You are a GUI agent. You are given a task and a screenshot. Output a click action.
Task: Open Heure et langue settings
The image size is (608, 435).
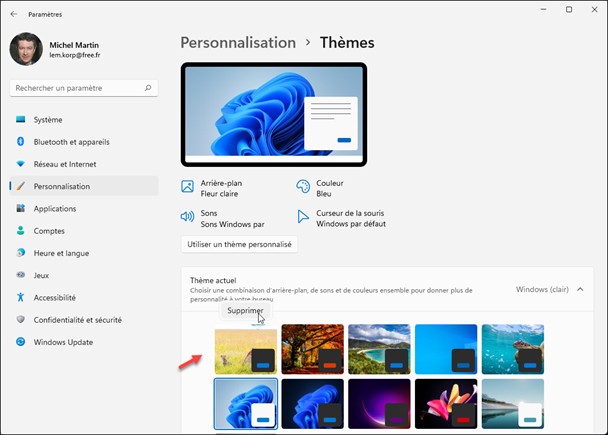84,253
